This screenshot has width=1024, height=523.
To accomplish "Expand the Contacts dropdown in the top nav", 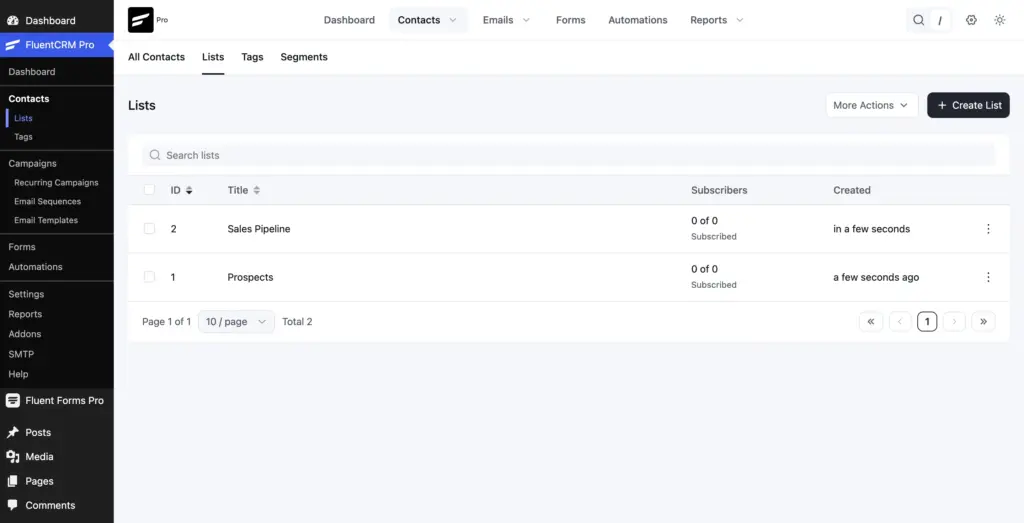I will coord(453,20).
